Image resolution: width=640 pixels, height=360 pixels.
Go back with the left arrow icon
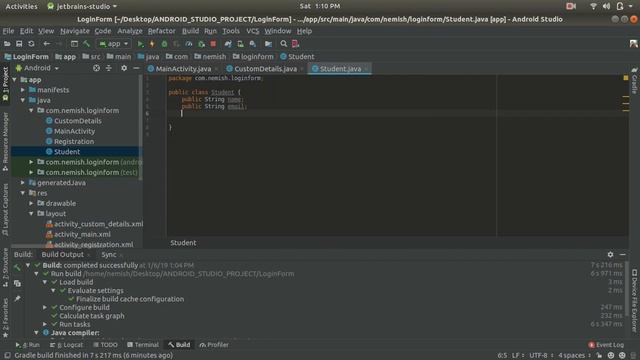pos(47,44)
